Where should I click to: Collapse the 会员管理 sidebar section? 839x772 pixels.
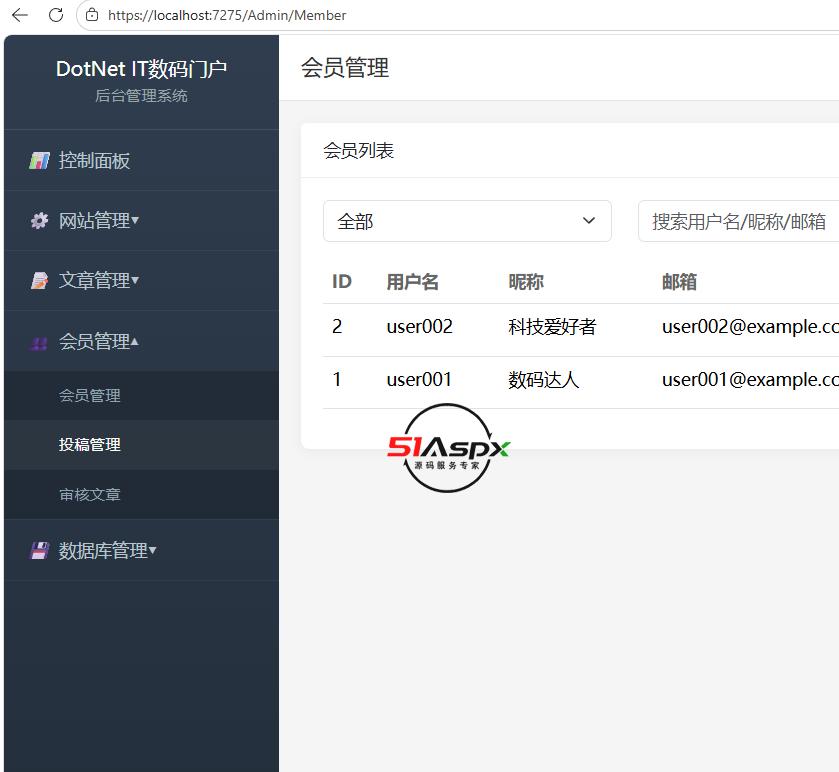click(141, 341)
